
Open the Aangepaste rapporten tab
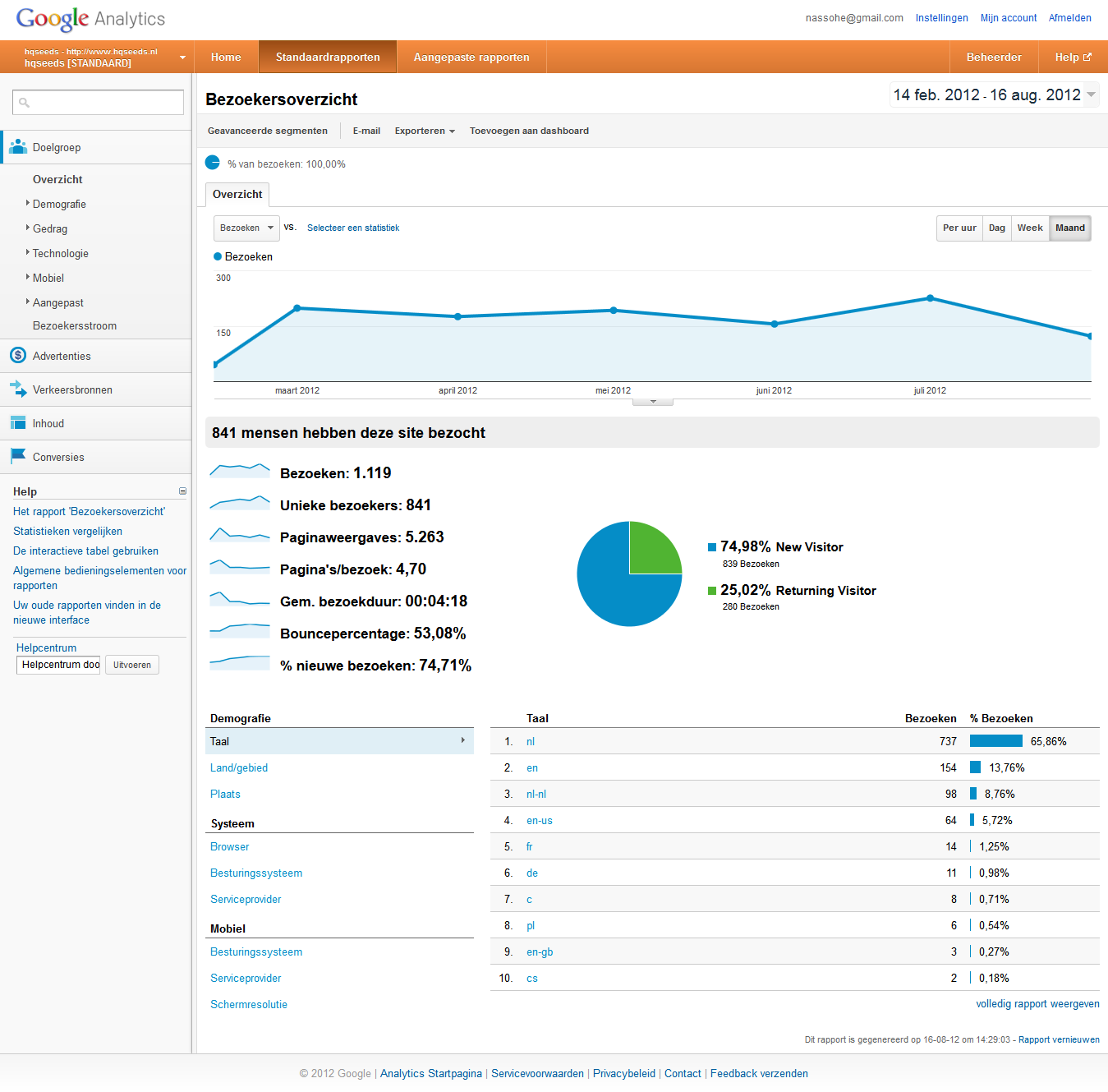(471, 58)
